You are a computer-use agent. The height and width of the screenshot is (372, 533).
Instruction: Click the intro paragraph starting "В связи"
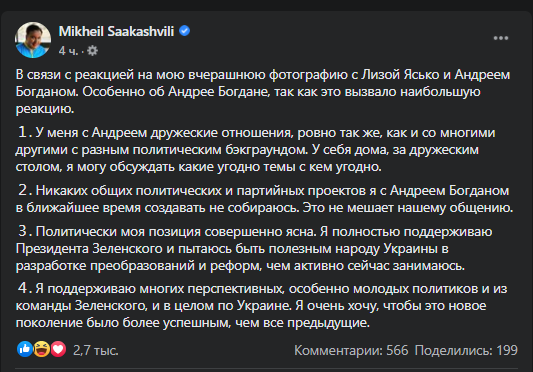pos(263,91)
